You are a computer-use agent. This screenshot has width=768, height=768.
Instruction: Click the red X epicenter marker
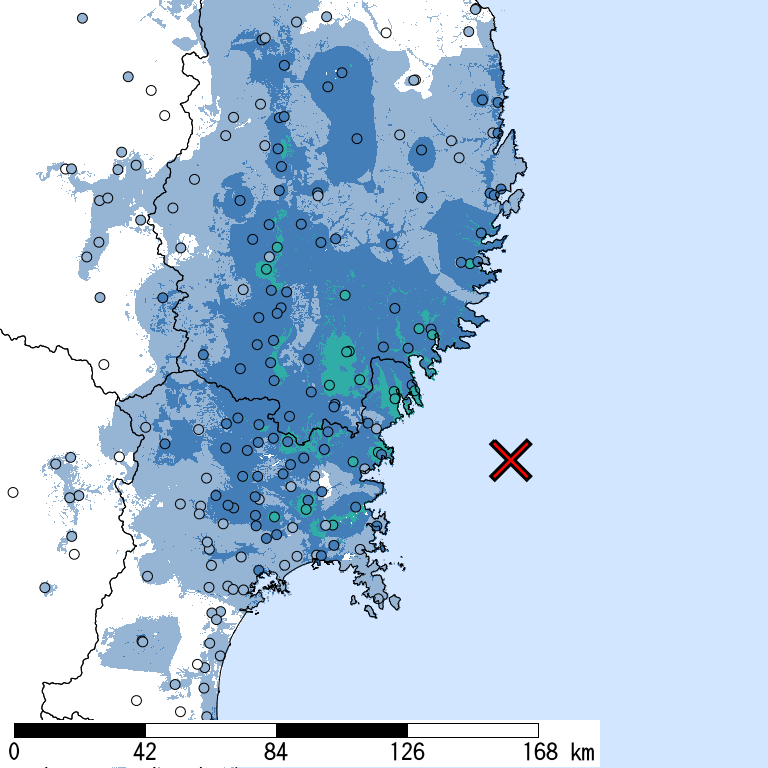coord(511,460)
